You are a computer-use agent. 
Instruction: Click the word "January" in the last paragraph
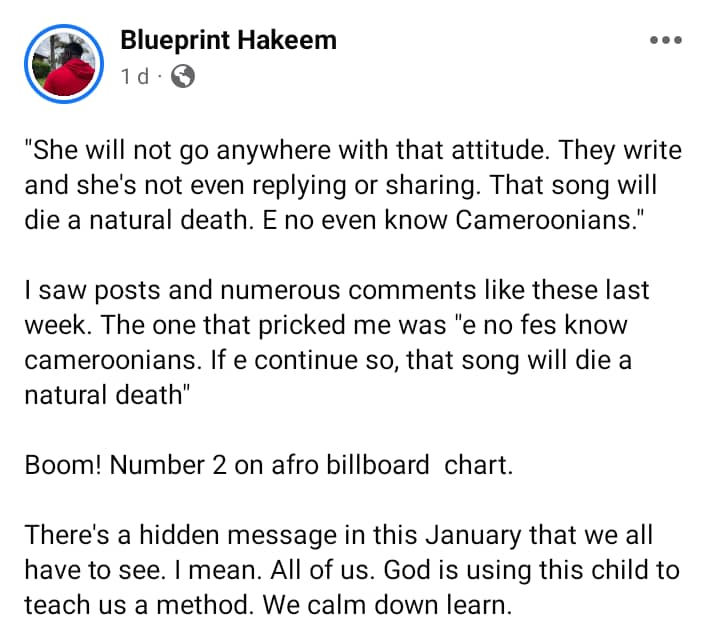[473, 536]
